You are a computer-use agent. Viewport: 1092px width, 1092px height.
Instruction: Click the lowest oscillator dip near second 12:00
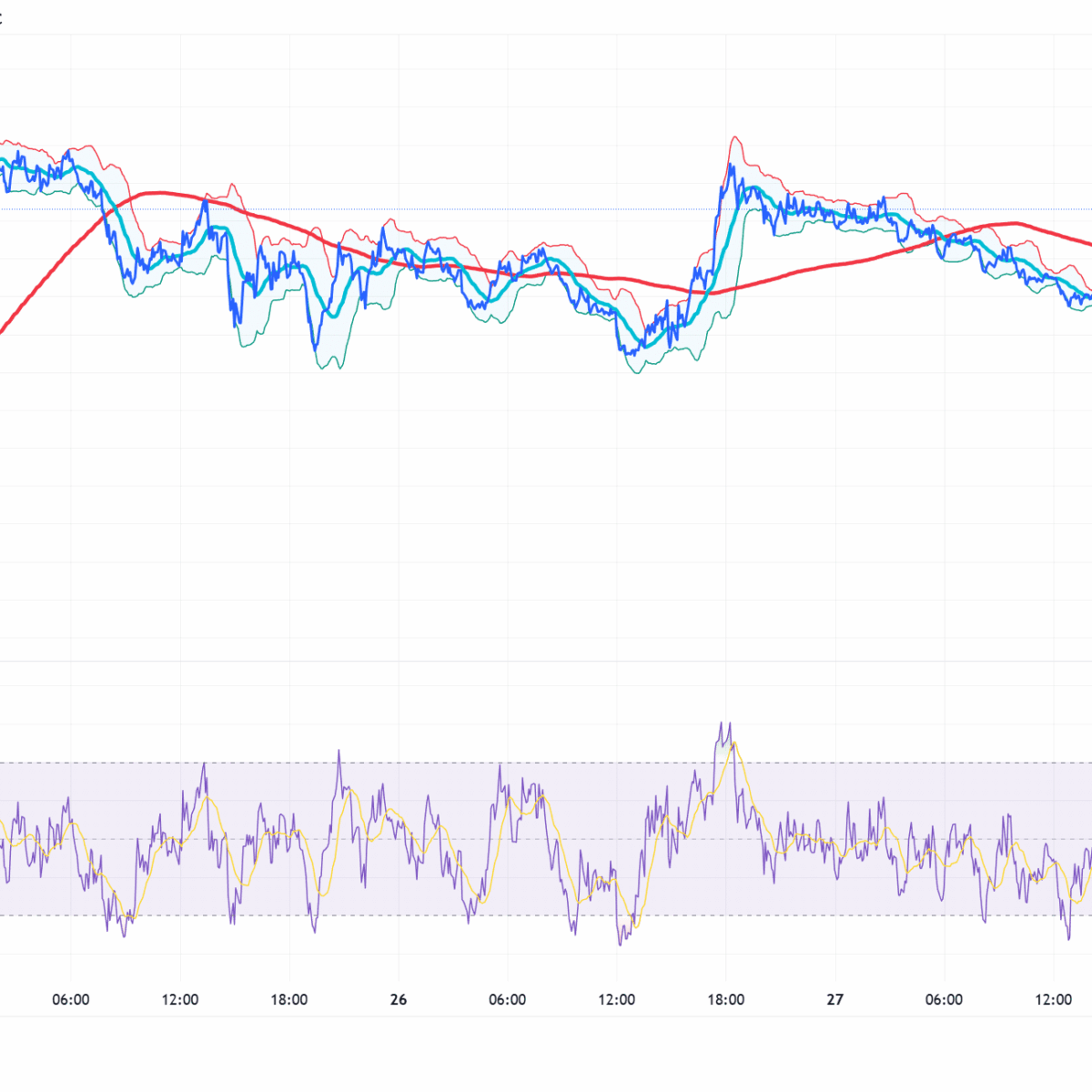point(621,943)
